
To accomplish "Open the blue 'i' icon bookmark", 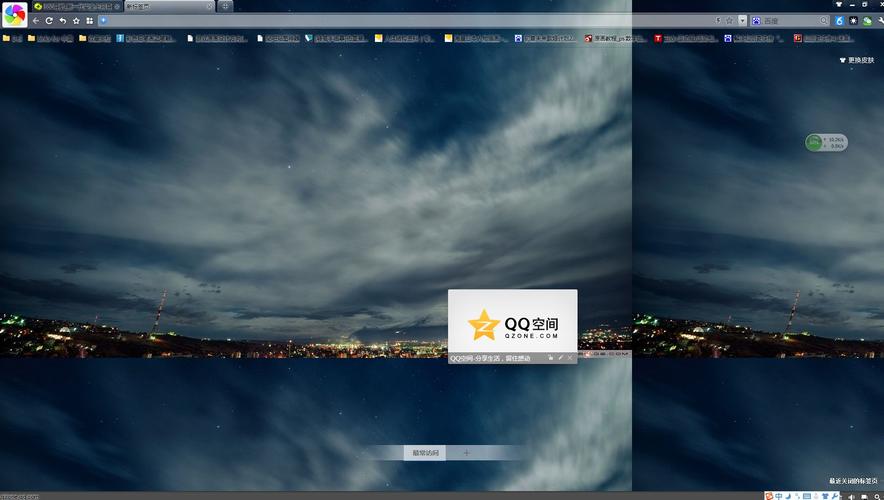I will click(147, 38).
